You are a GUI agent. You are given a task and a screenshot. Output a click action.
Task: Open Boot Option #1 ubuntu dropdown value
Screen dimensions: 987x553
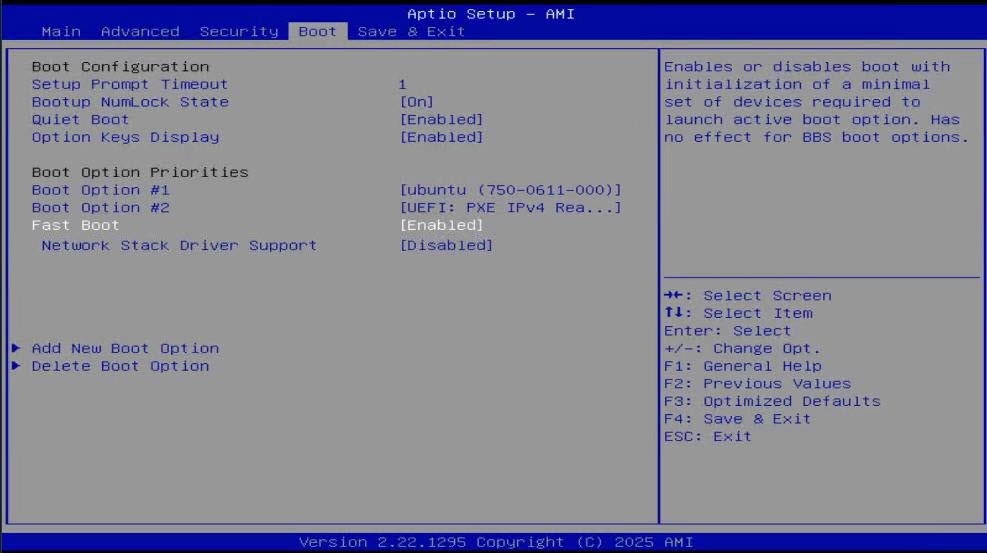510,190
